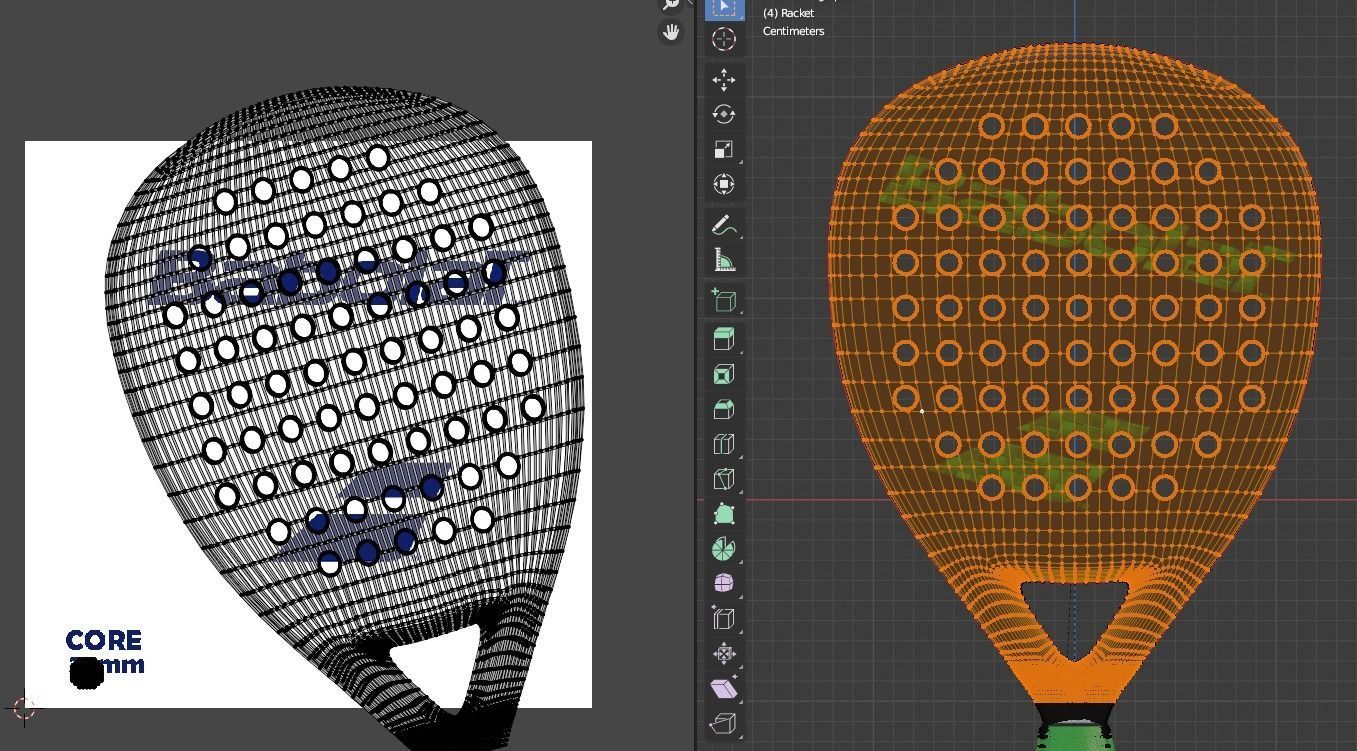Select the Bevel tool
The height and width of the screenshot is (751, 1357).
[x=723, y=408]
